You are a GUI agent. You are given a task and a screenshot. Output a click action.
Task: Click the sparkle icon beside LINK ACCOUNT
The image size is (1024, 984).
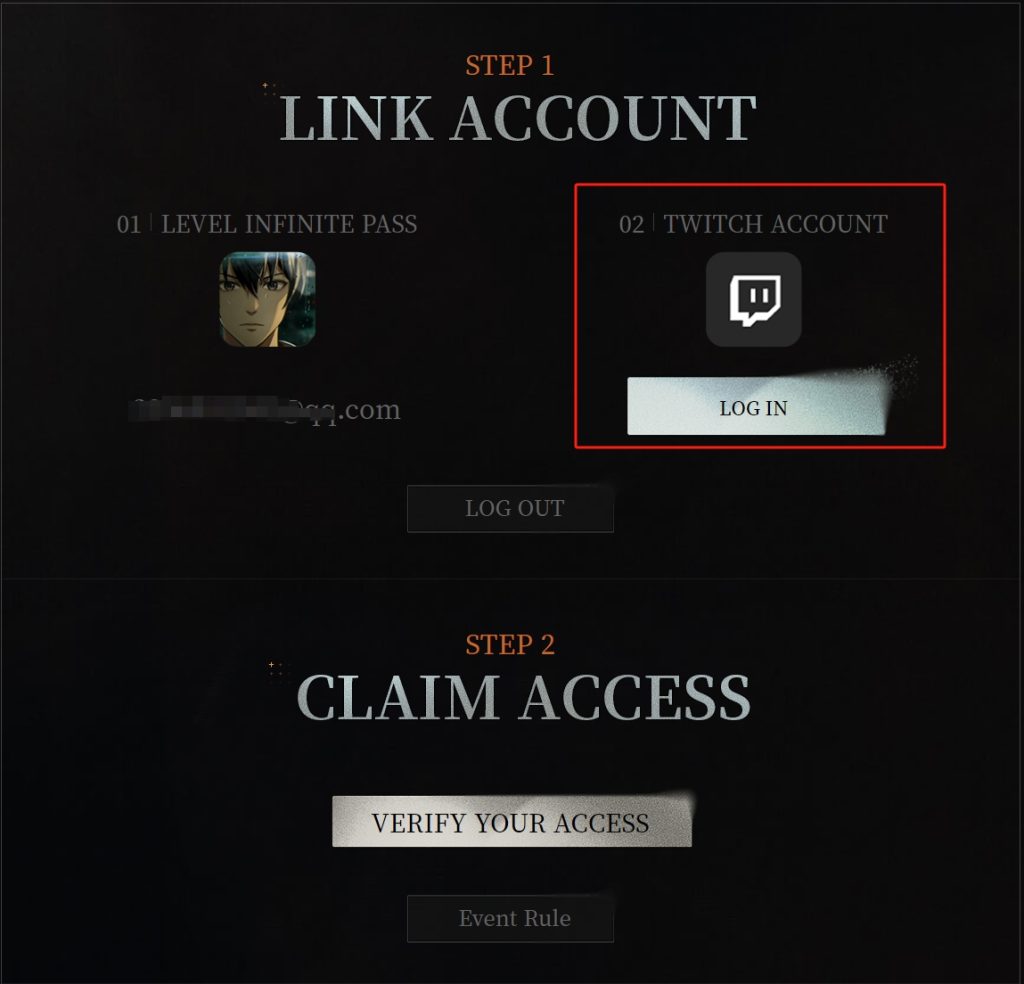(268, 89)
